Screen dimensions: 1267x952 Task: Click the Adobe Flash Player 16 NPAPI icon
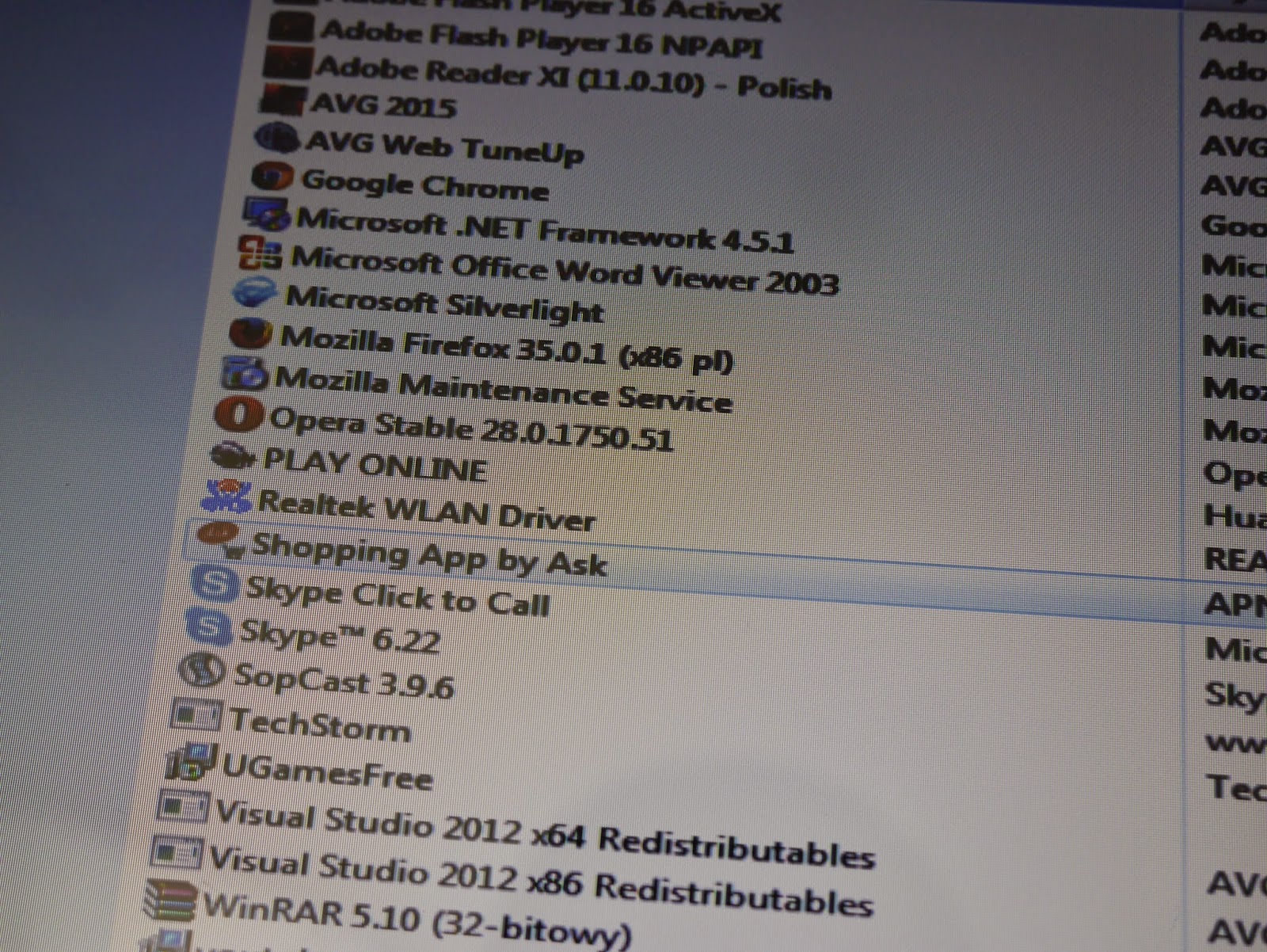pyautogui.click(x=290, y=28)
